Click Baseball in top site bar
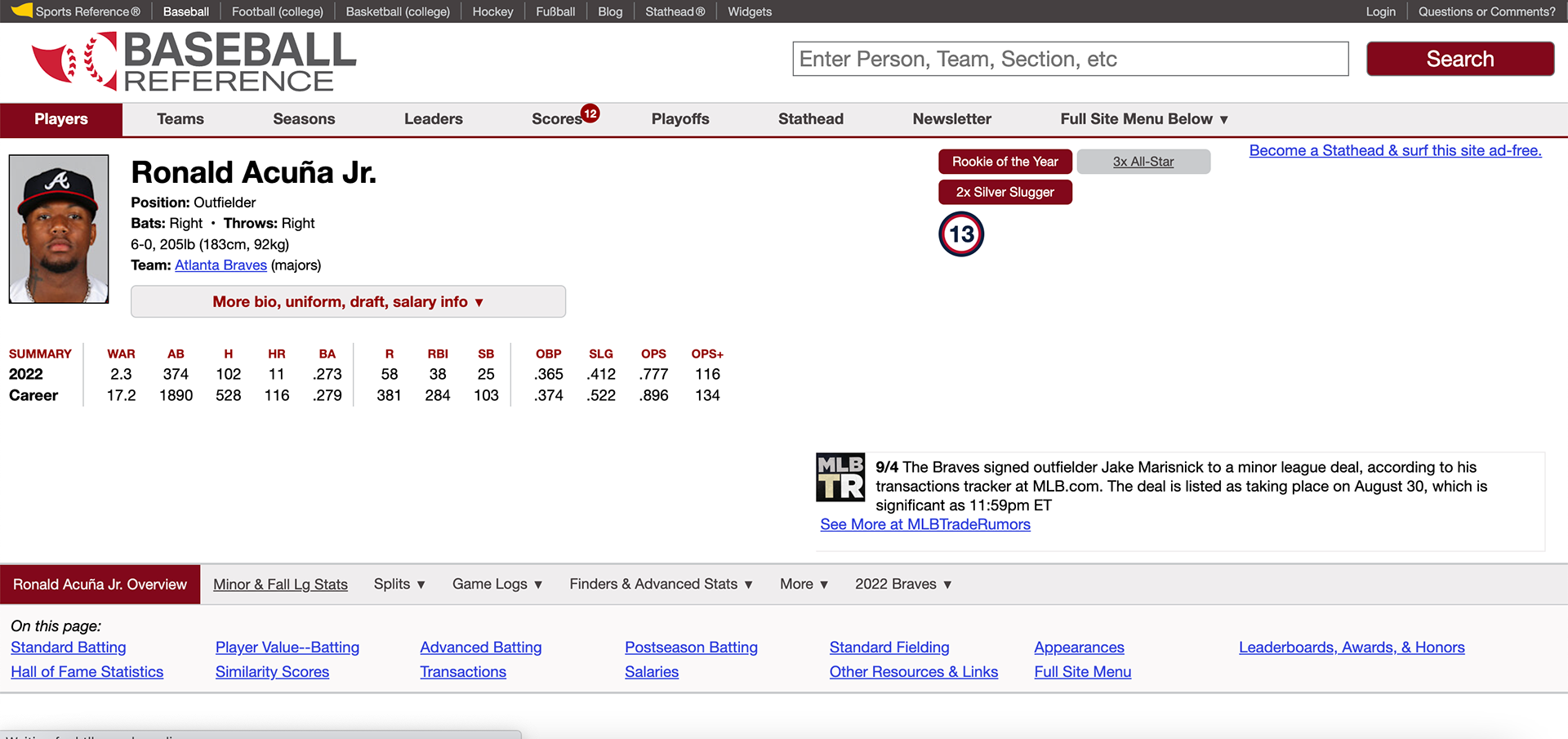Image resolution: width=1568 pixels, height=739 pixels. 186,11
